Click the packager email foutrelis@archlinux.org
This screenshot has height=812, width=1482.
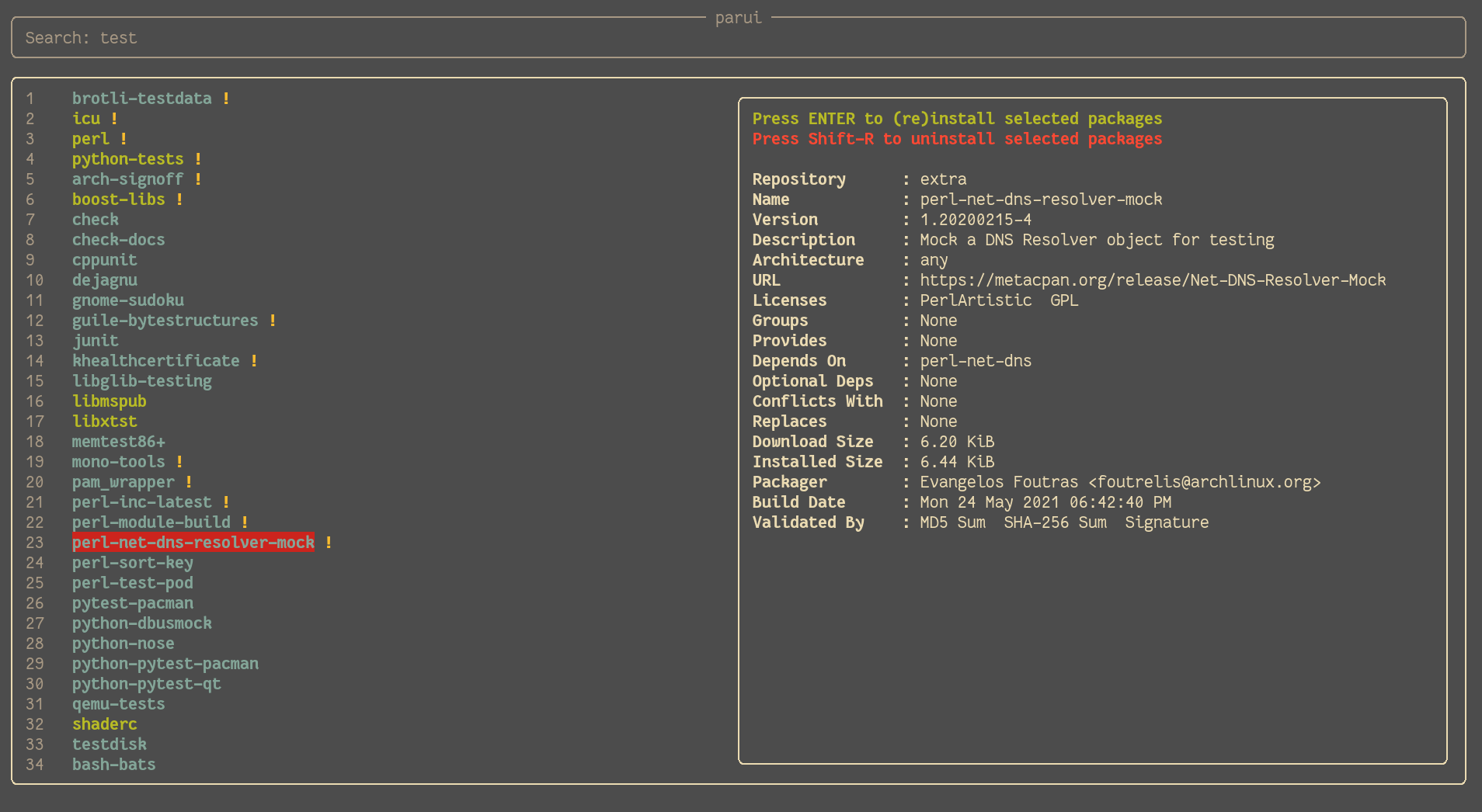pyautogui.click(x=1204, y=482)
